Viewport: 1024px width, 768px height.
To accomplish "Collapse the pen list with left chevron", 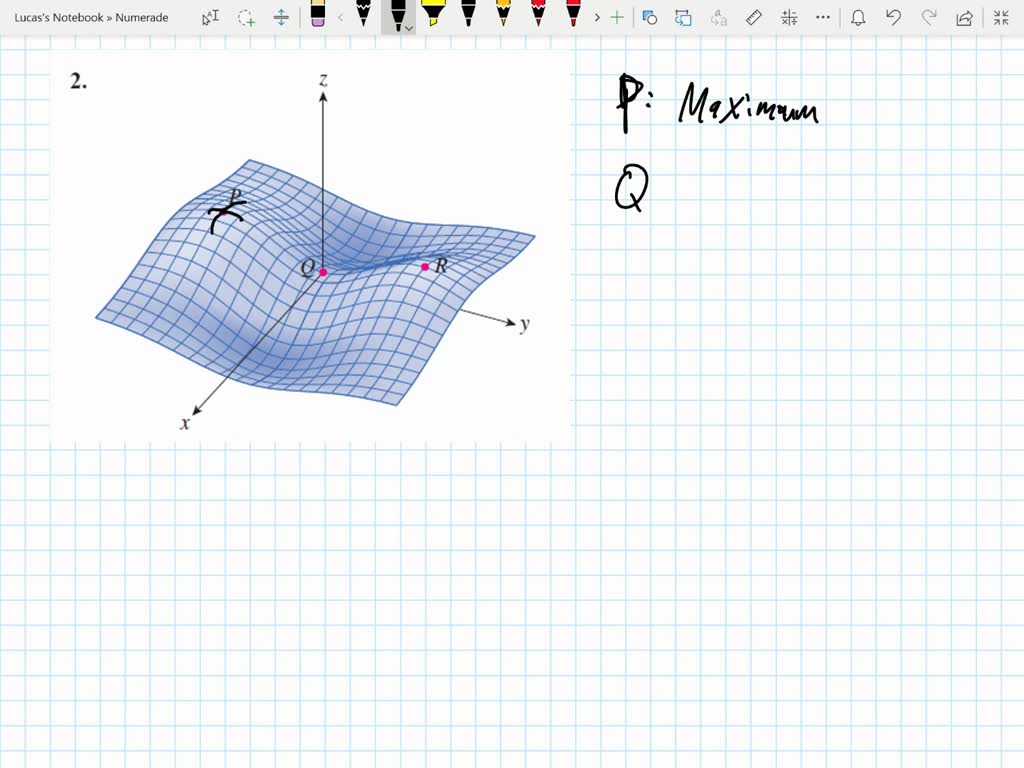I will point(341,17).
